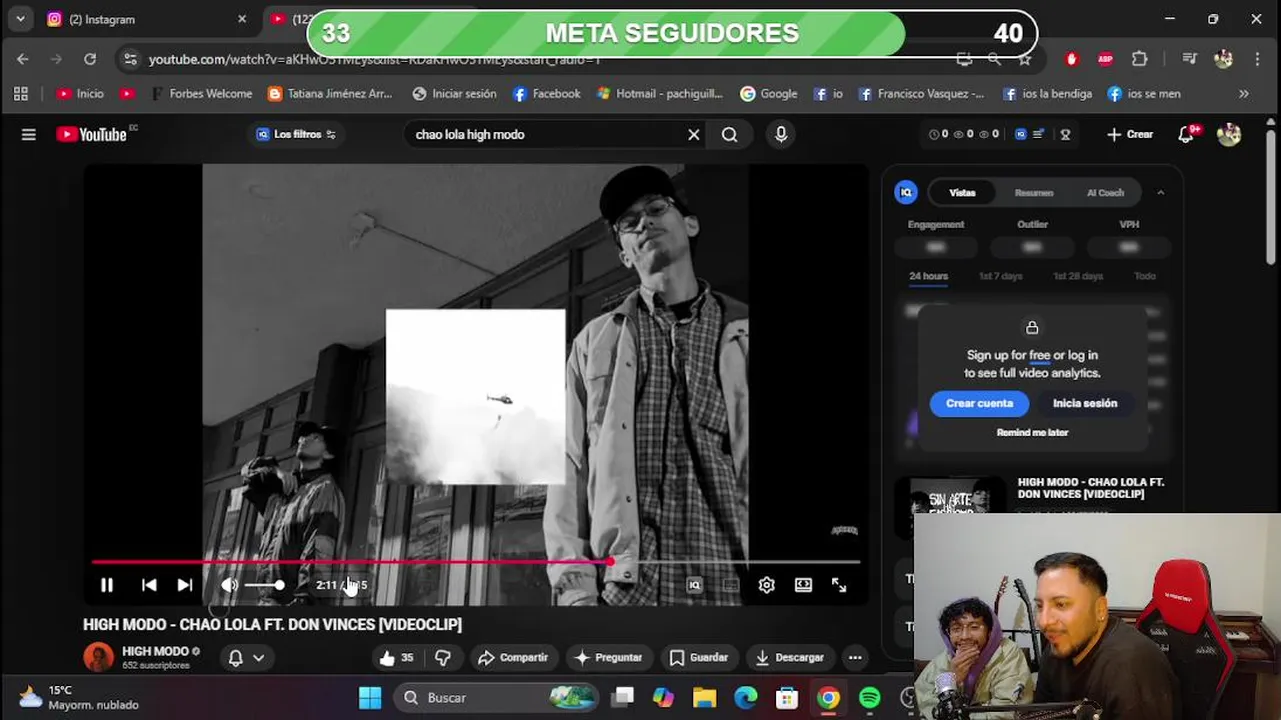Click the Crear cuenta button
This screenshot has width=1281, height=720.
coord(979,403)
